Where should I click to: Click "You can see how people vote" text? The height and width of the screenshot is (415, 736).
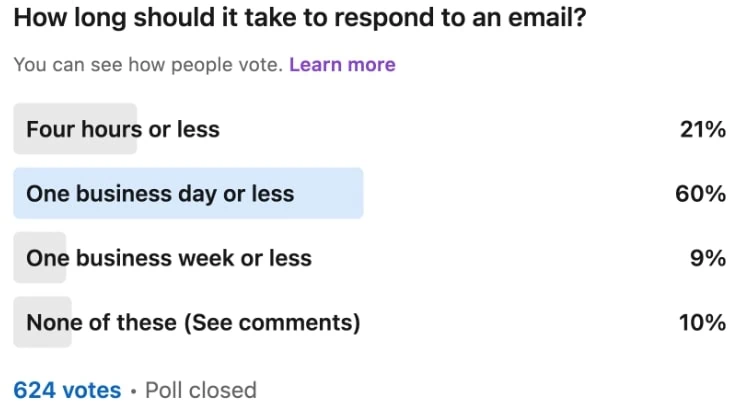click(x=148, y=65)
